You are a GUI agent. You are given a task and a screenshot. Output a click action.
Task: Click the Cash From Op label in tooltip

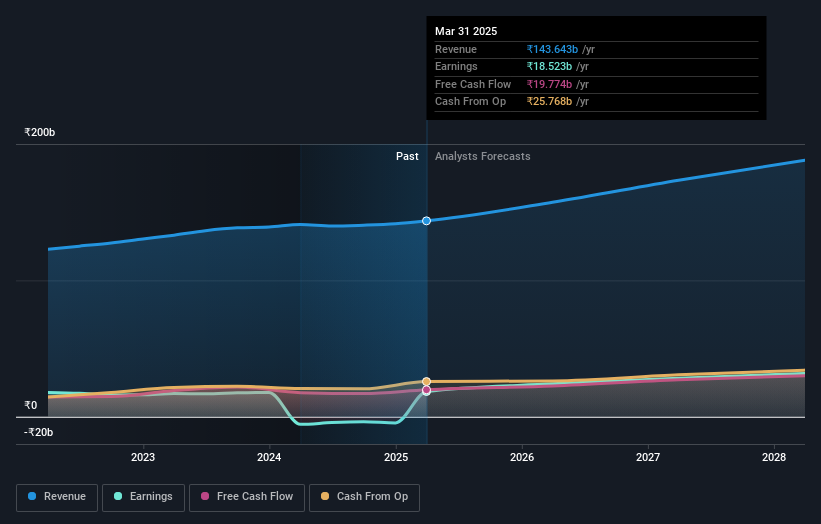click(x=470, y=102)
